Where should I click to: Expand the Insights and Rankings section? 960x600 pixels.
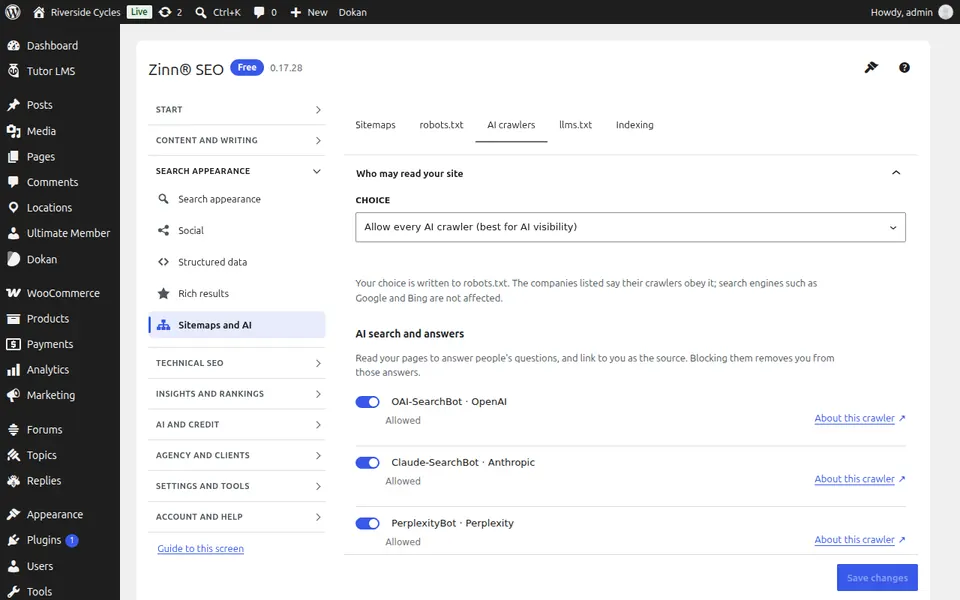237,394
